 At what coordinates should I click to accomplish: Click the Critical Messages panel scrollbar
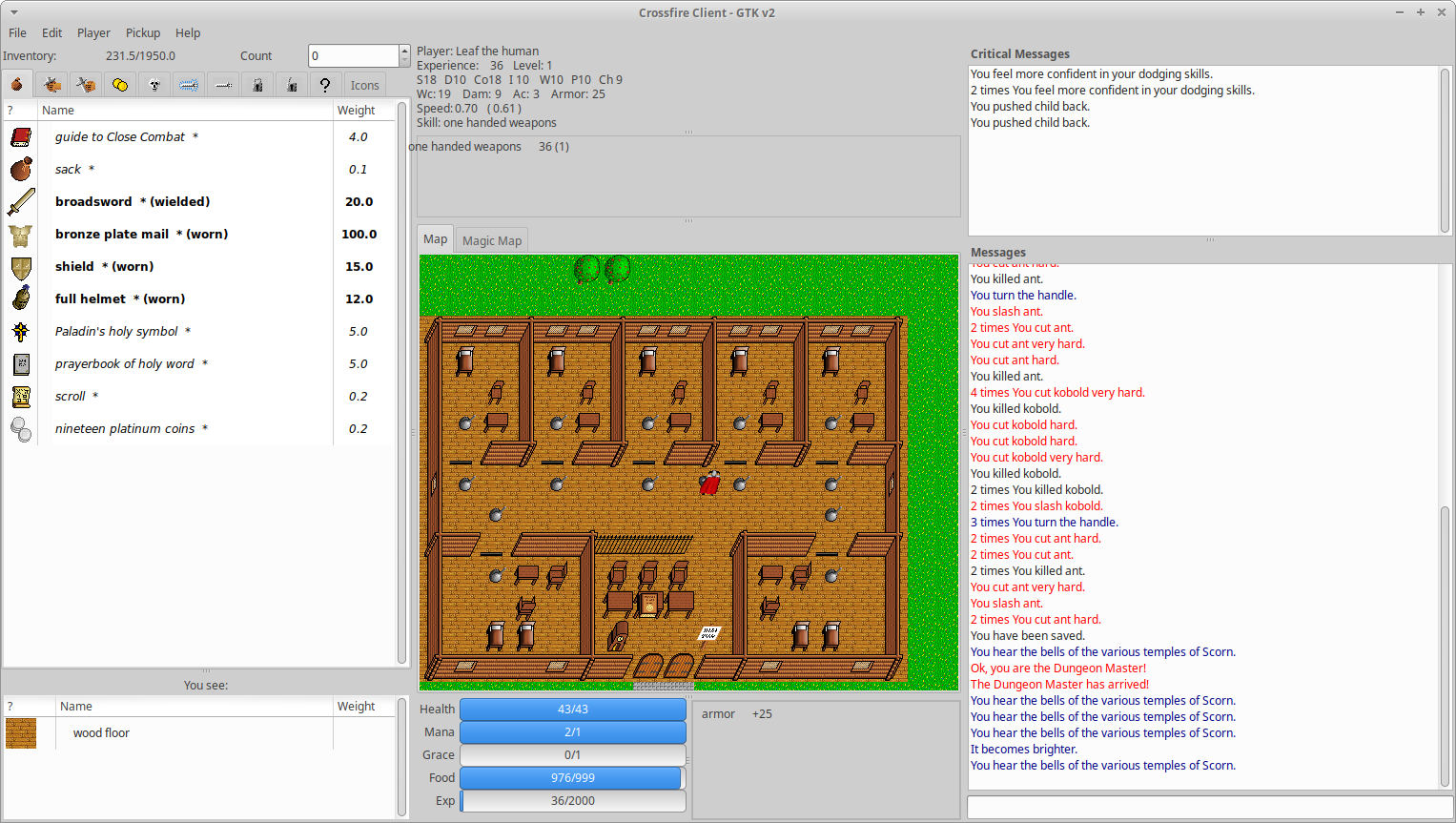click(x=1445, y=150)
